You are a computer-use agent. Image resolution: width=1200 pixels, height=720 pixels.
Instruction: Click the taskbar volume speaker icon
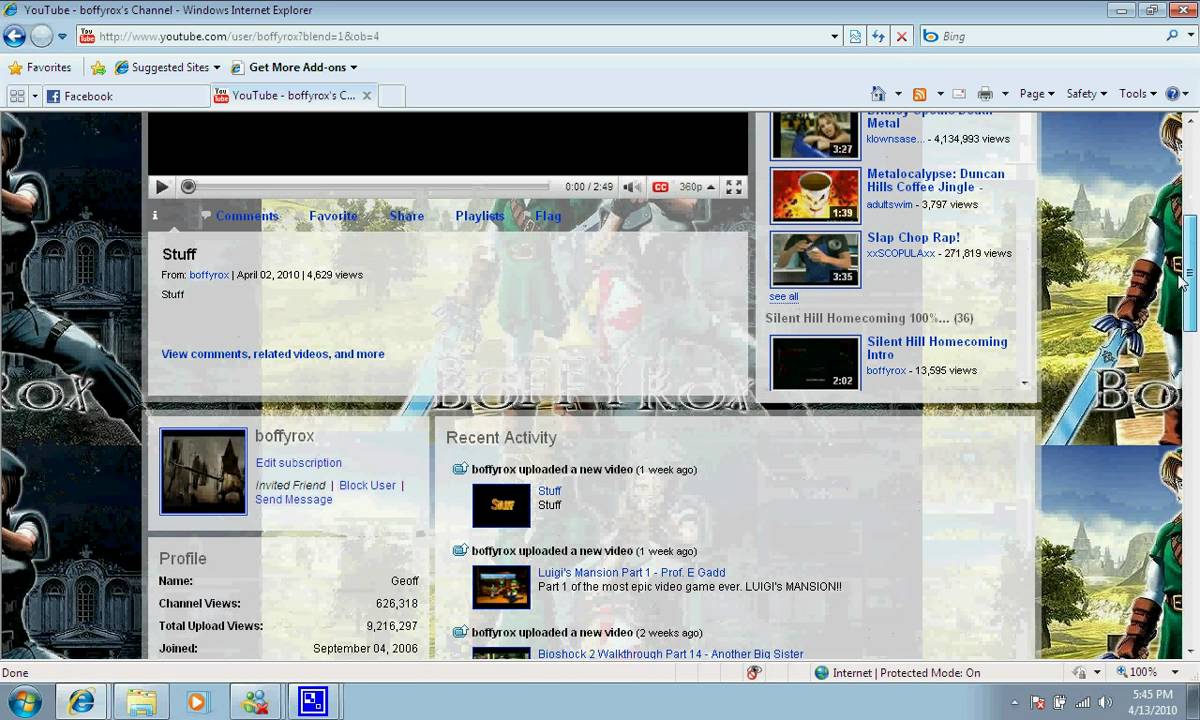[1107, 702]
